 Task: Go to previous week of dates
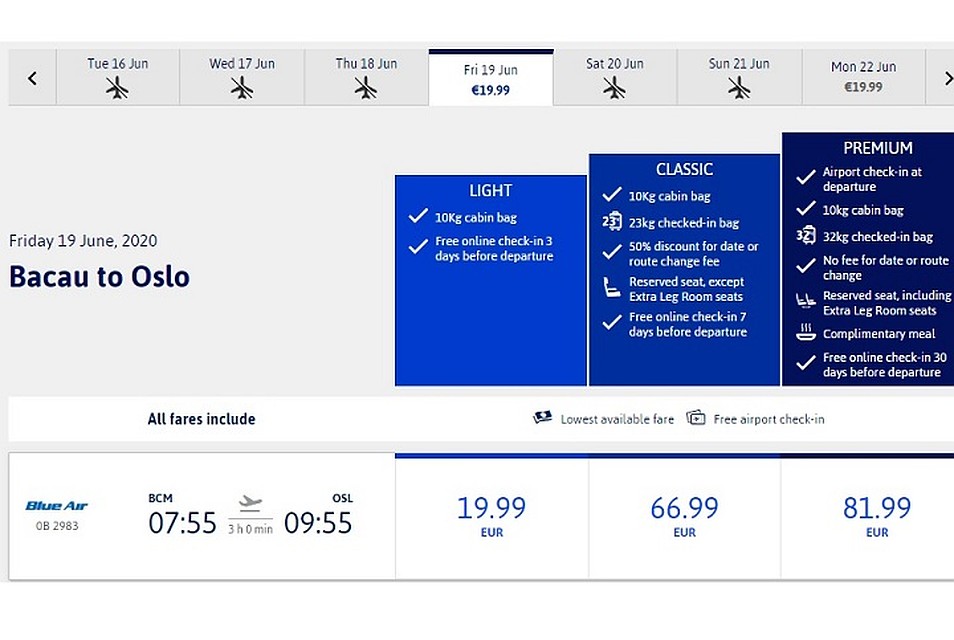(32, 78)
